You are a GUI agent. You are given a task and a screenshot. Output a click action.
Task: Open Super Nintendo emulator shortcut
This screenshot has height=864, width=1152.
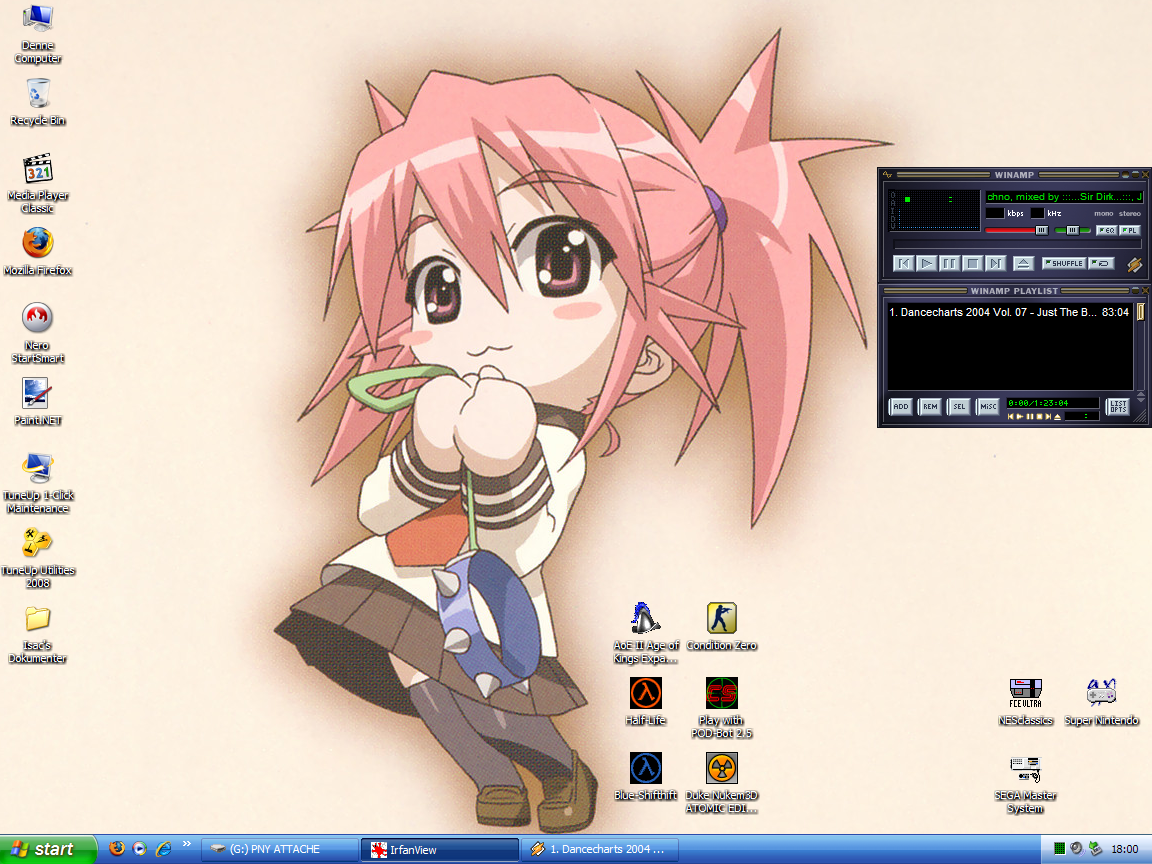pyautogui.click(x=1101, y=702)
